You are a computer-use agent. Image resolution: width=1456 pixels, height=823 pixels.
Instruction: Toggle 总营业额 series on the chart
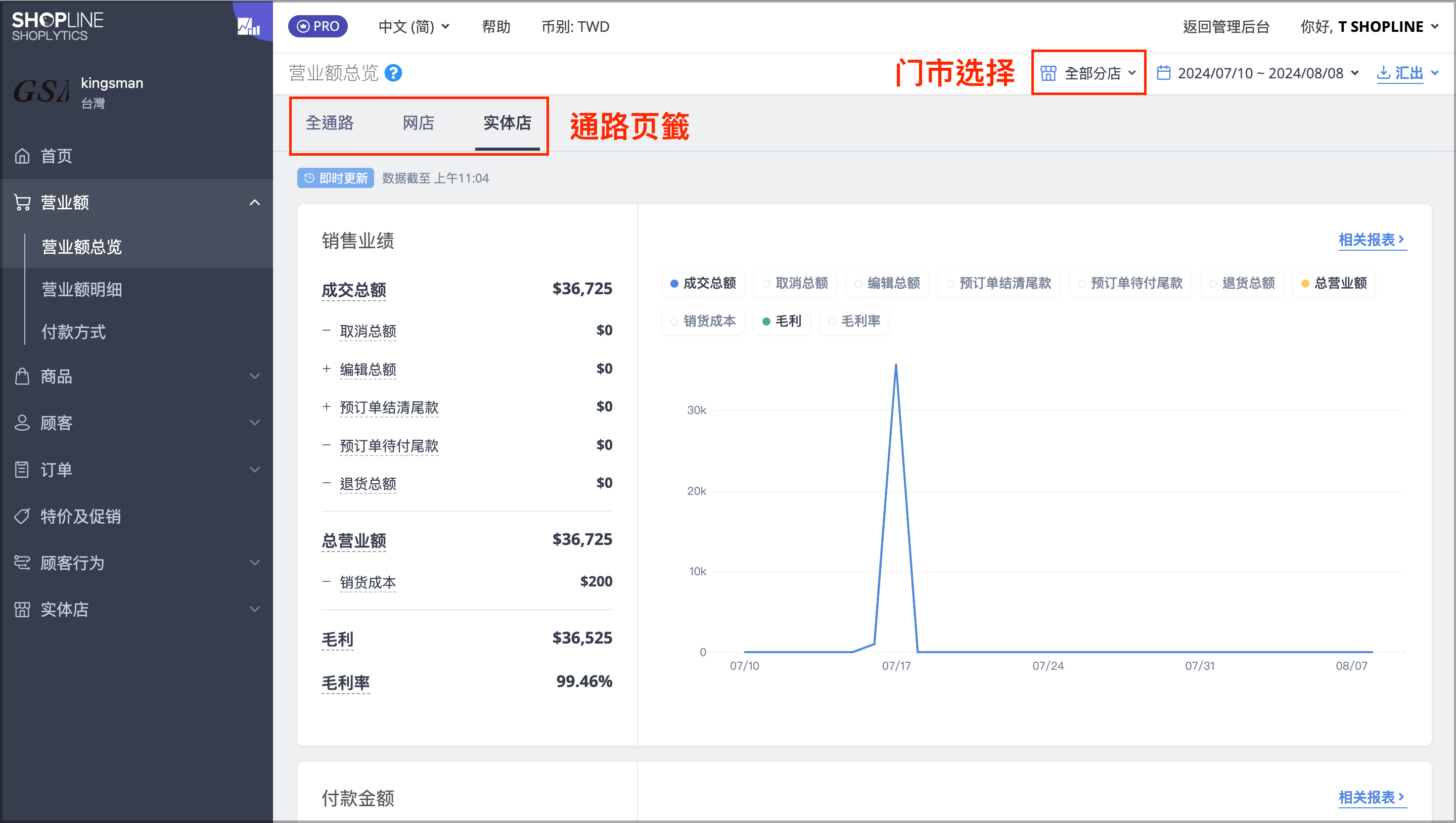[1334, 283]
